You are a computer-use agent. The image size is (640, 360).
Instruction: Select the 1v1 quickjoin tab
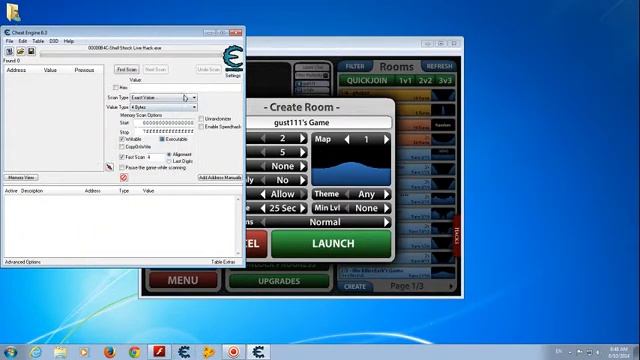point(405,80)
